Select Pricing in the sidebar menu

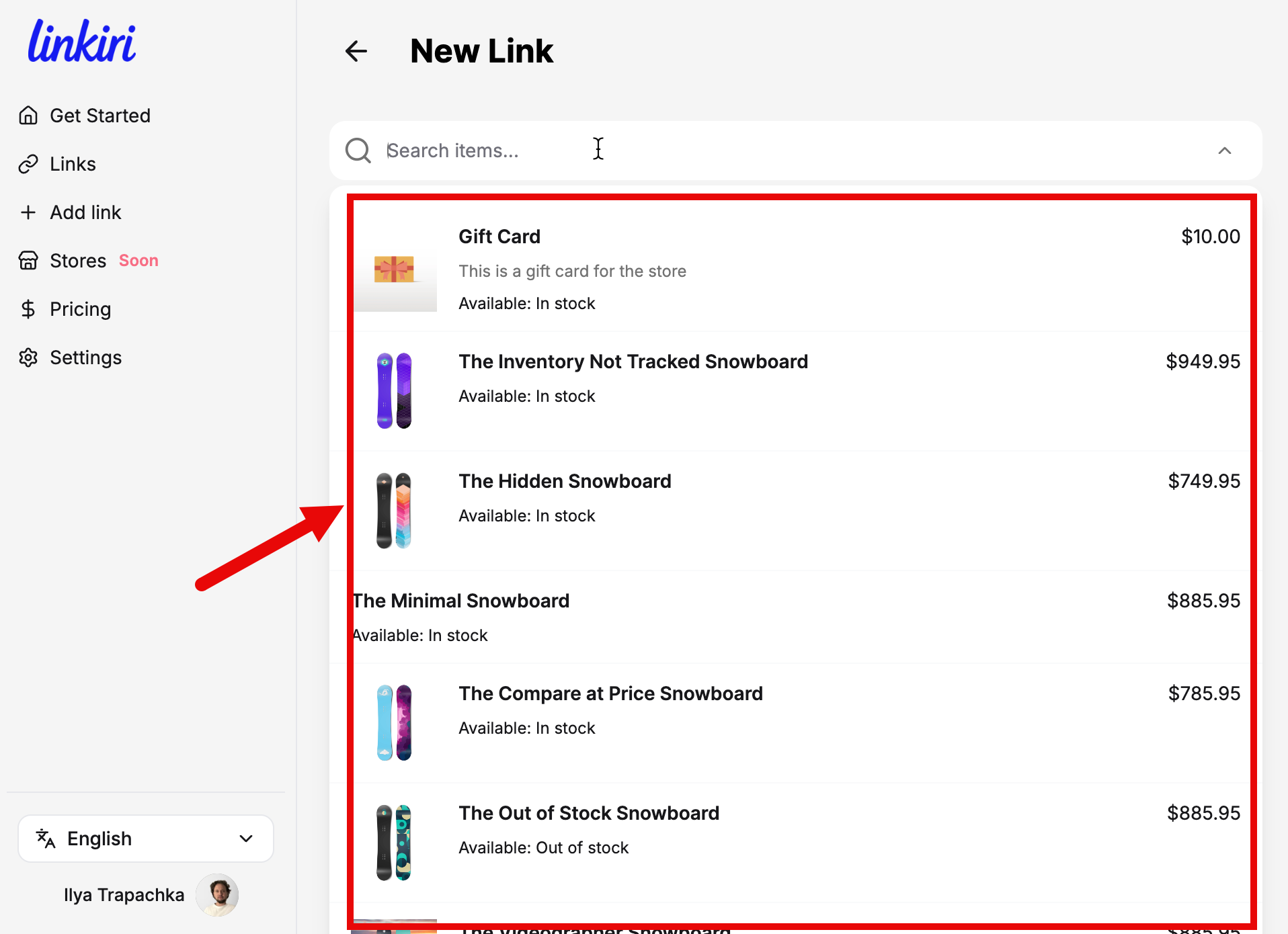tap(80, 308)
